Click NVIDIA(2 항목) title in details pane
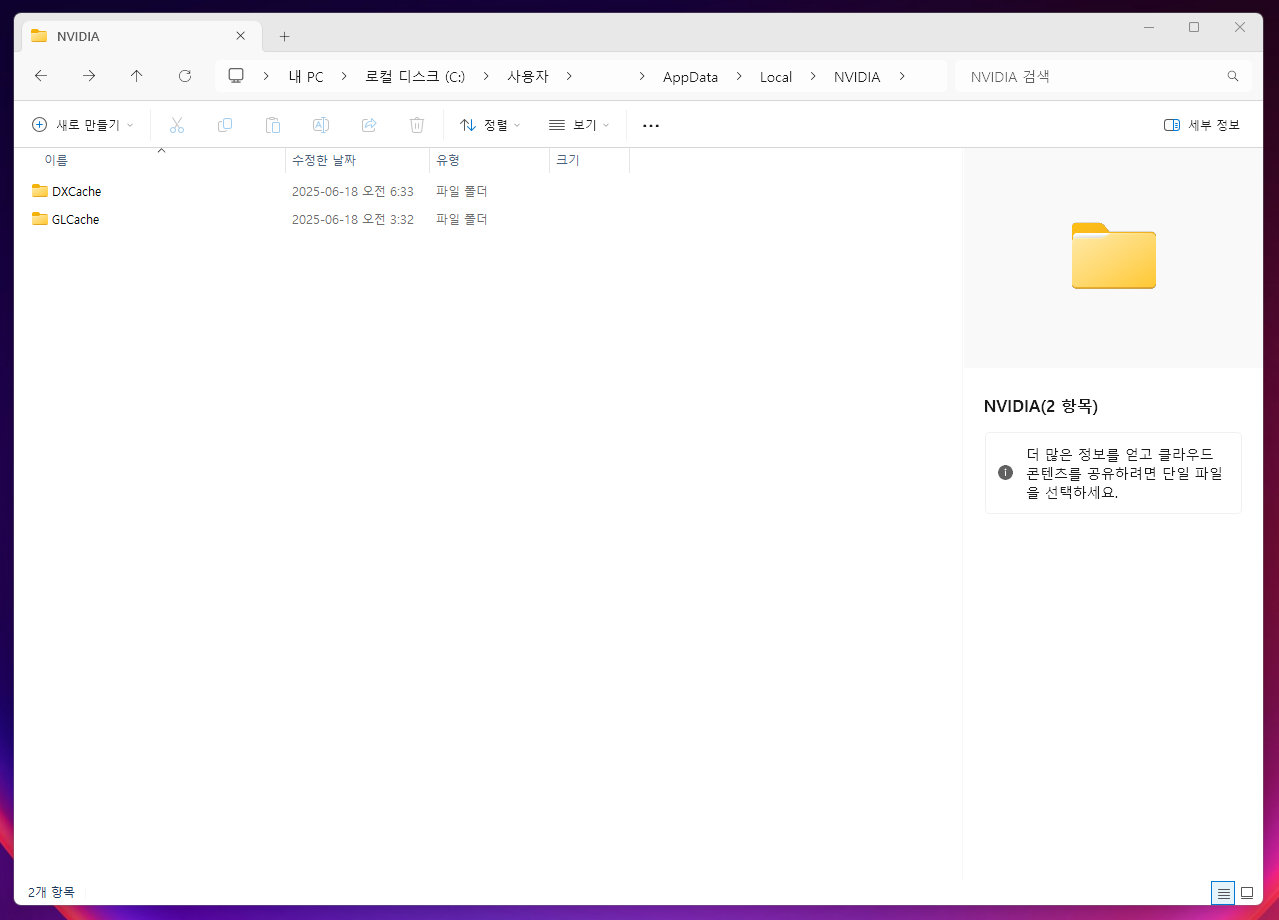This screenshot has width=1279, height=920. pyautogui.click(x=1041, y=406)
